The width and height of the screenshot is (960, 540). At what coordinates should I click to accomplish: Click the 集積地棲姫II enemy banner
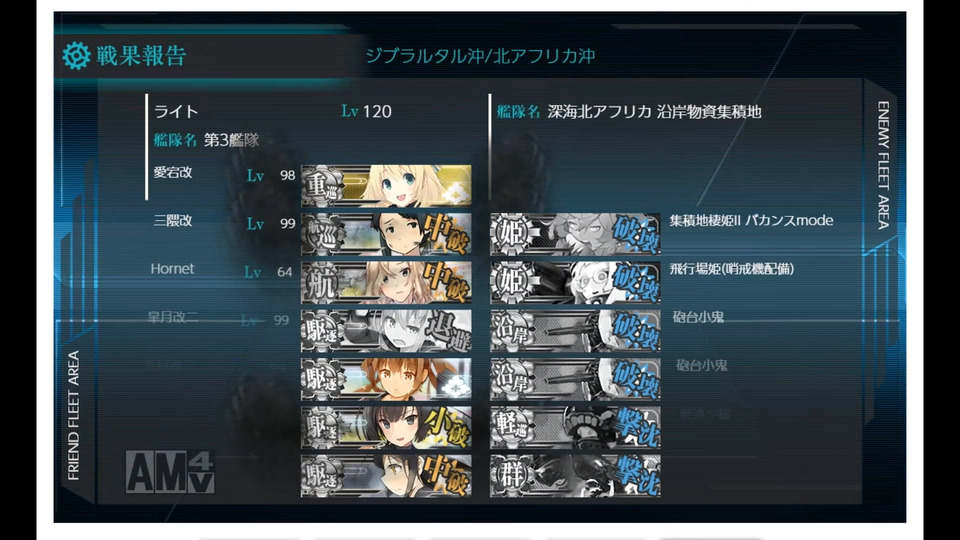click(576, 234)
